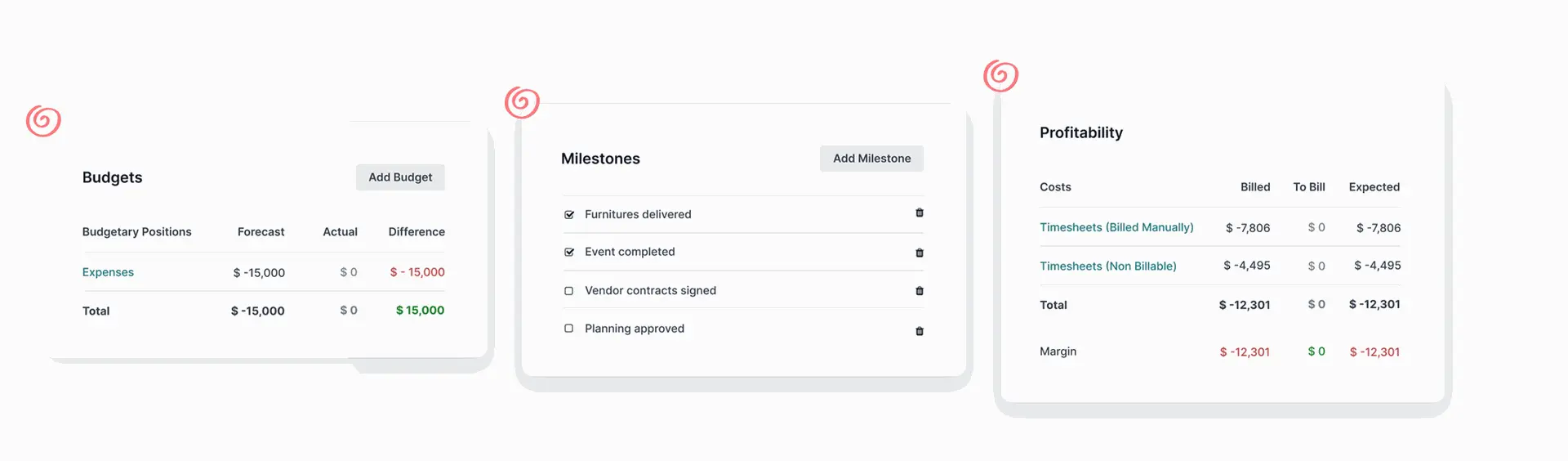The width and height of the screenshot is (1568, 461).
Task: Uncheck the Furnitures delivered checkbox
Action: (x=569, y=215)
